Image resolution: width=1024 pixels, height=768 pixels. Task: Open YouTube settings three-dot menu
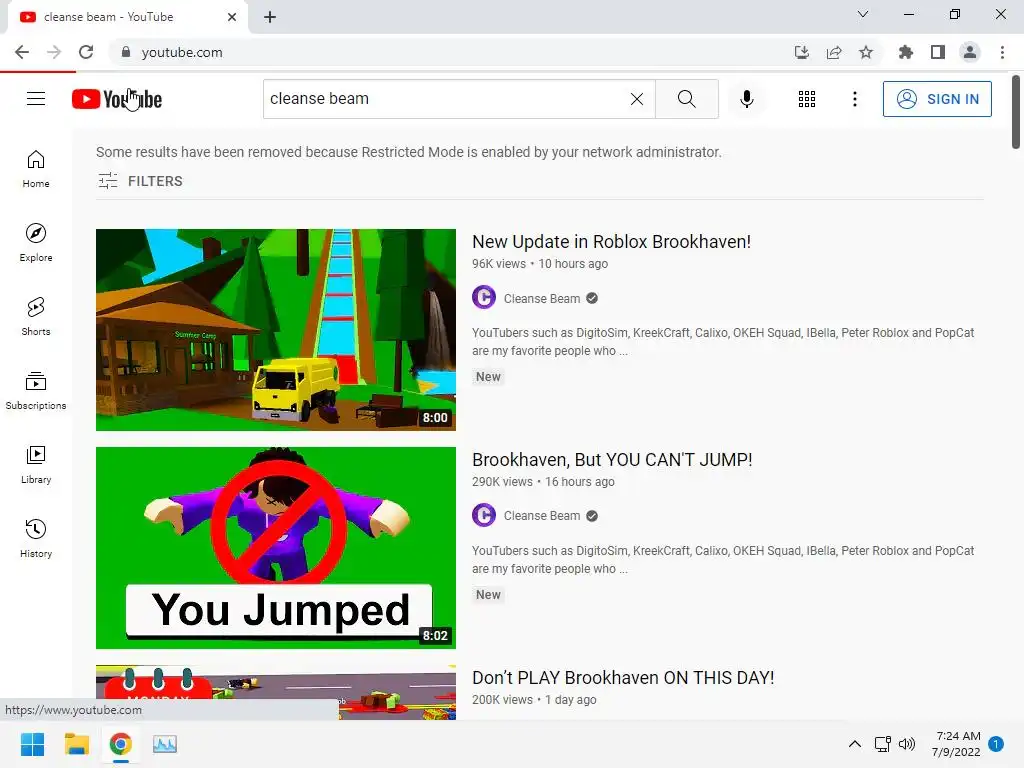point(854,99)
